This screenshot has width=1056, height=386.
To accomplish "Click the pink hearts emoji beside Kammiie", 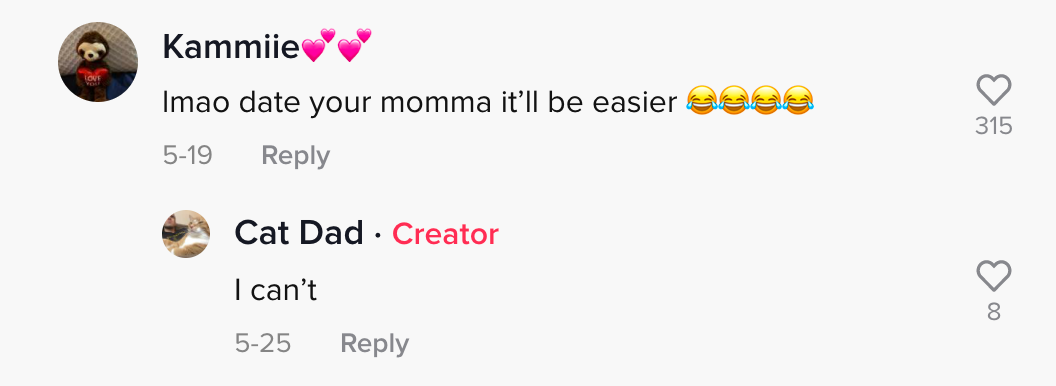I will [x=336, y=45].
